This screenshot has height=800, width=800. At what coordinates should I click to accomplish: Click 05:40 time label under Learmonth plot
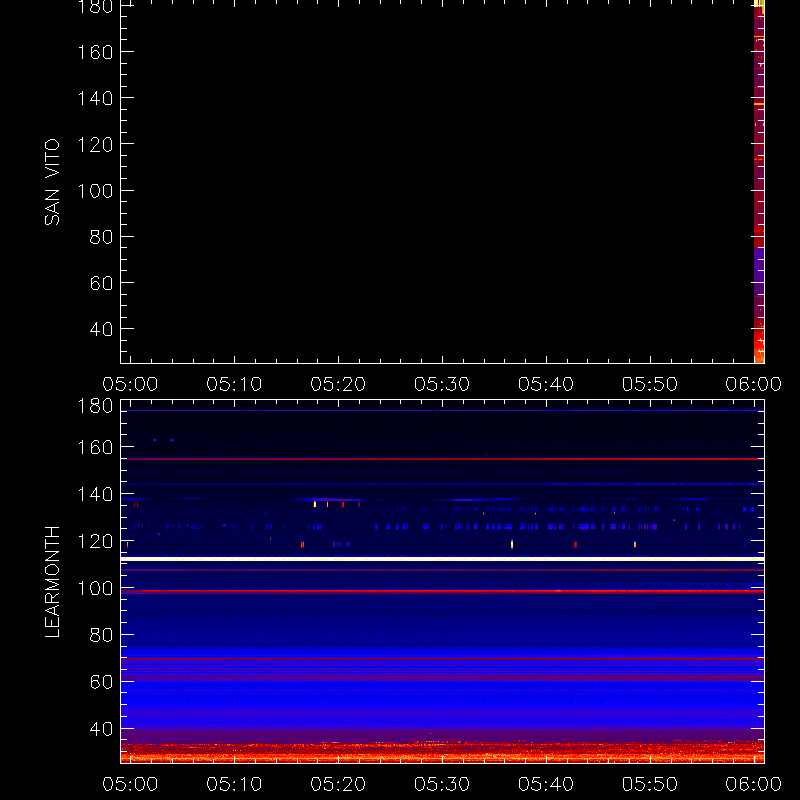point(546,784)
